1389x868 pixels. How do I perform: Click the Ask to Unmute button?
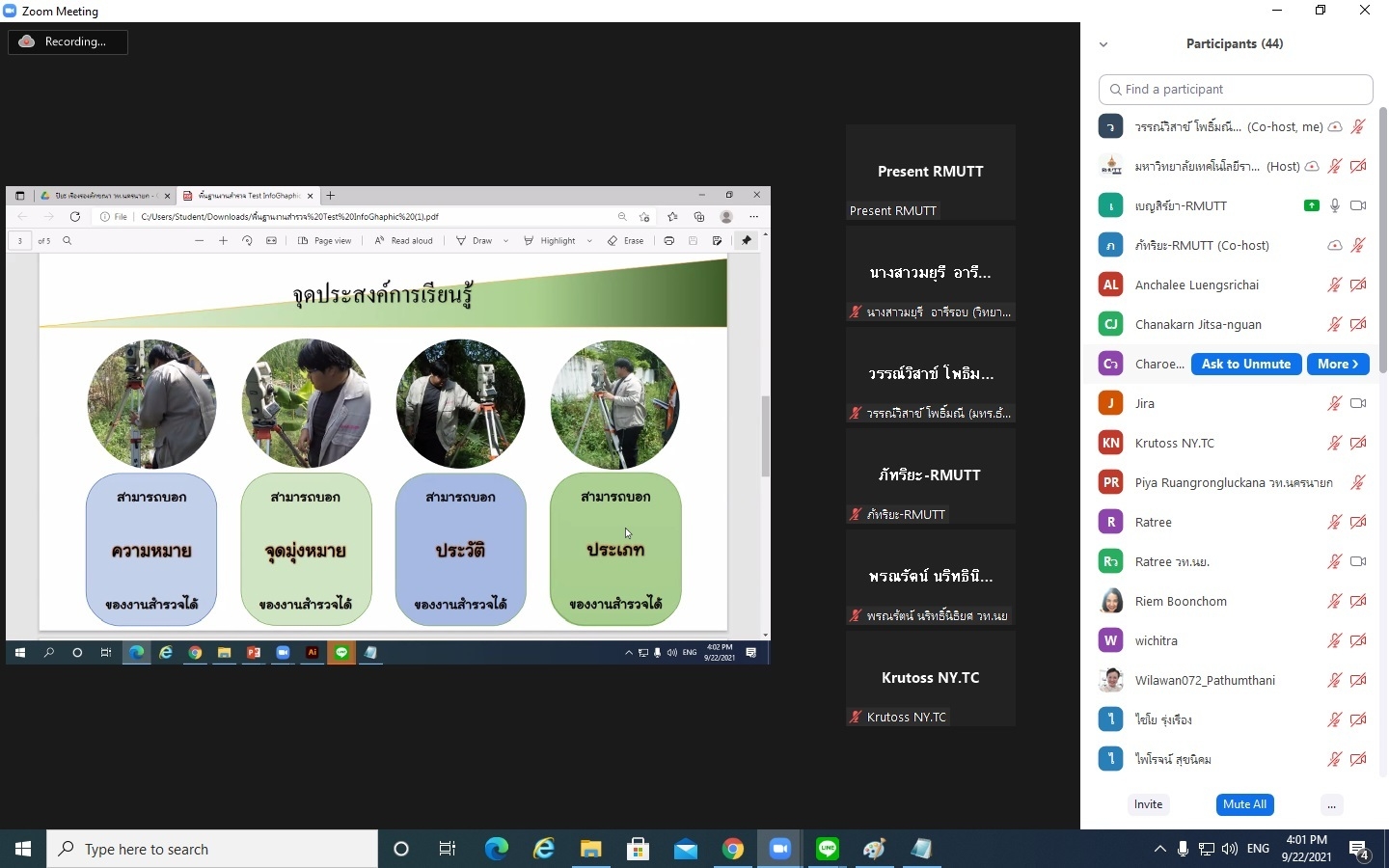pyautogui.click(x=1246, y=364)
